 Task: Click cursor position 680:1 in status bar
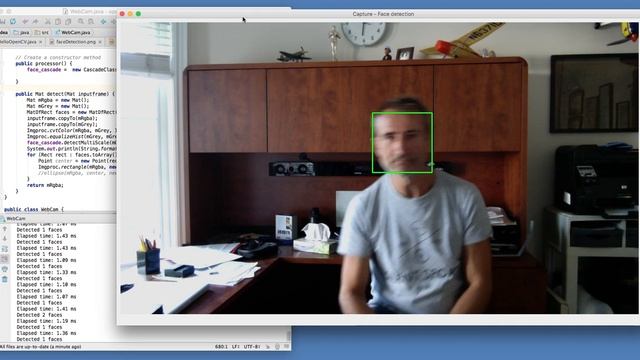(221, 347)
